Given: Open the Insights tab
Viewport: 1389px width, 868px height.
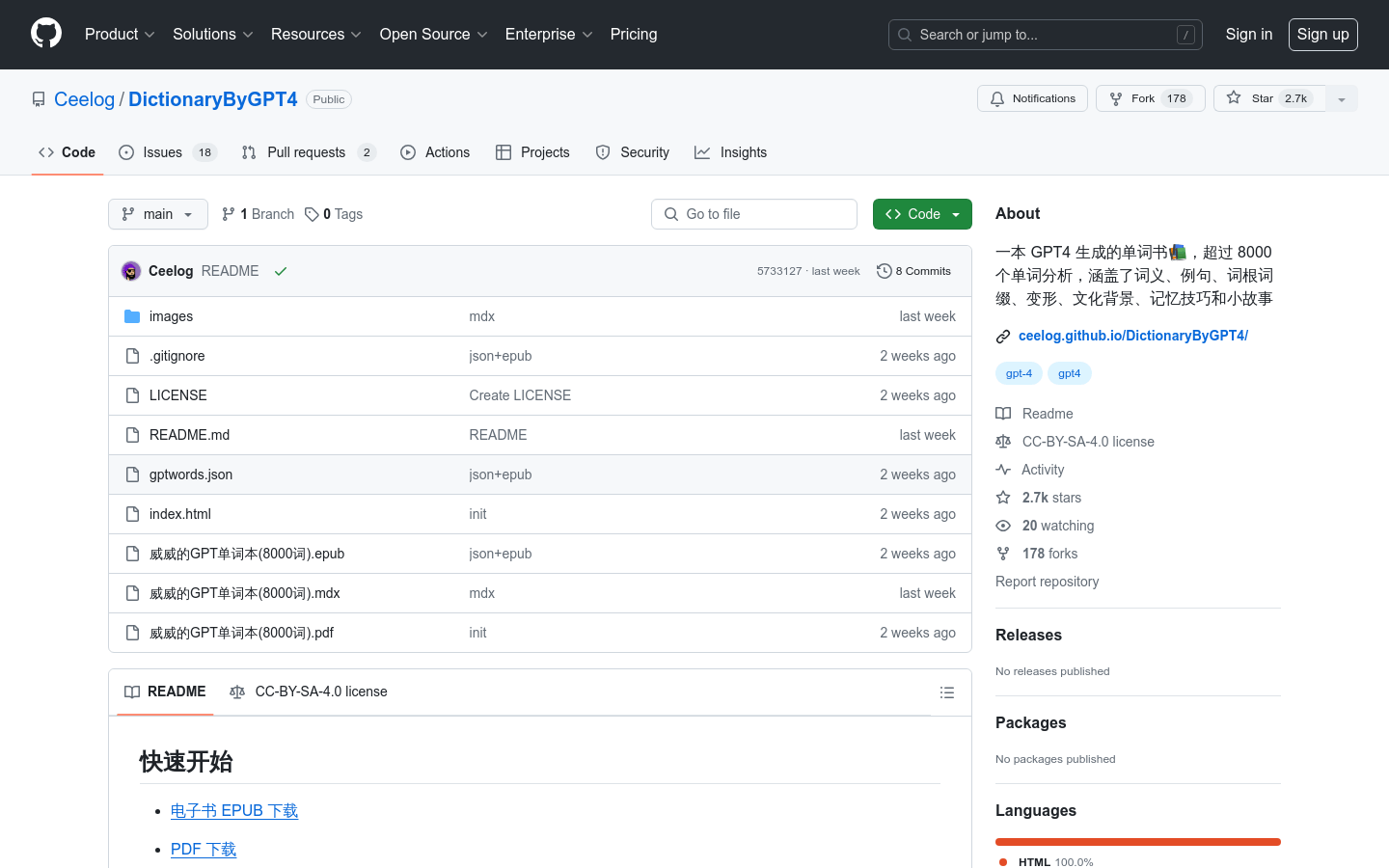Looking at the screenshot, I should point(731,152).
